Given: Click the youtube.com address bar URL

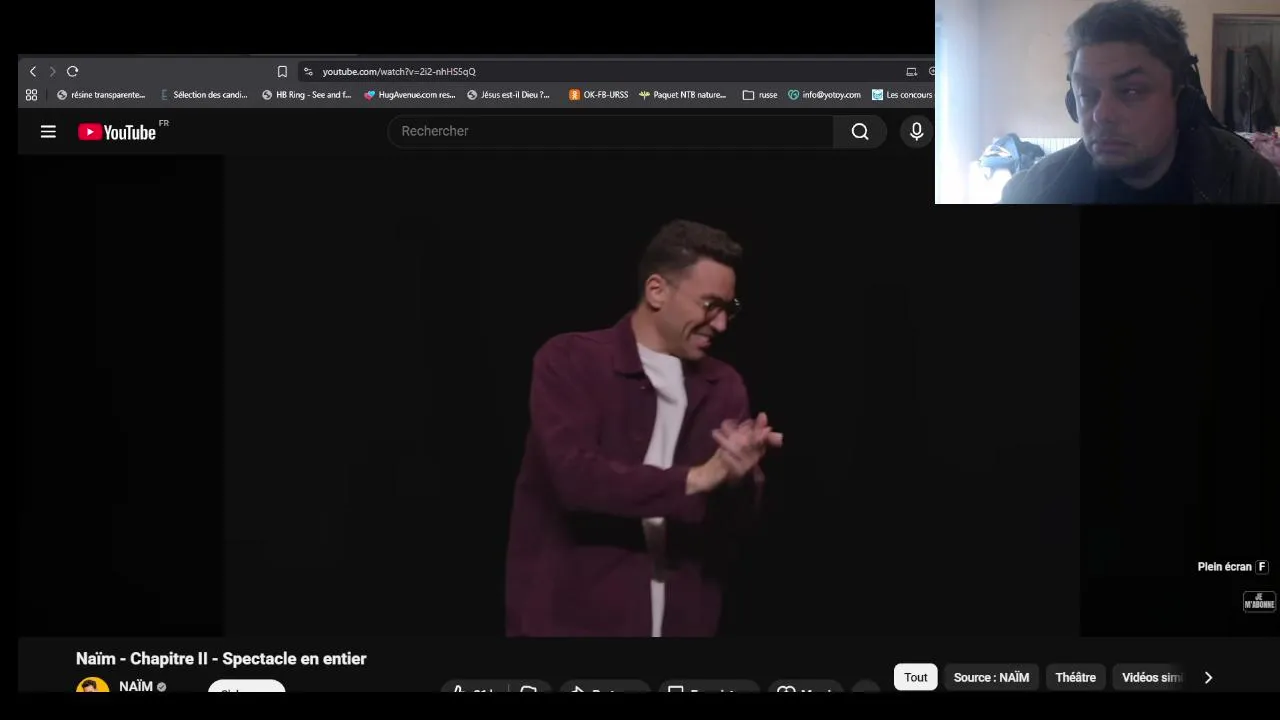Looking at the screenshot, I should tap(399, 71).
